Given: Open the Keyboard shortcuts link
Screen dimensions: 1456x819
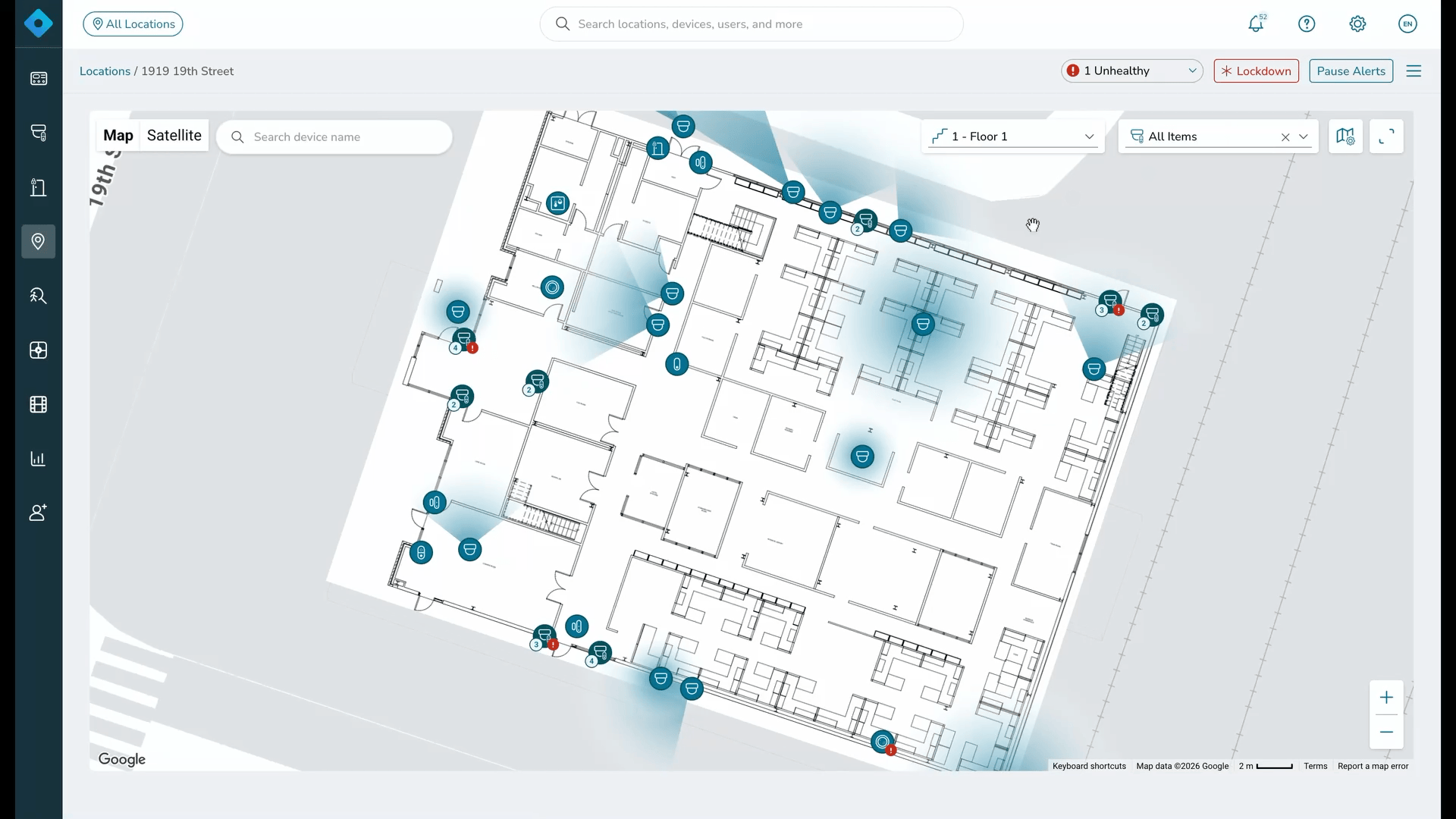Looking at the screenshot, I should (x=1089, y=766).
